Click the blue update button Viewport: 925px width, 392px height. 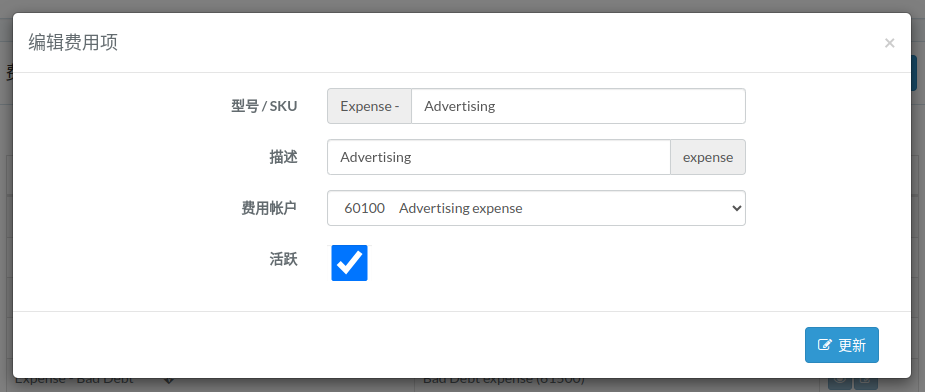(x=842, y=345)
